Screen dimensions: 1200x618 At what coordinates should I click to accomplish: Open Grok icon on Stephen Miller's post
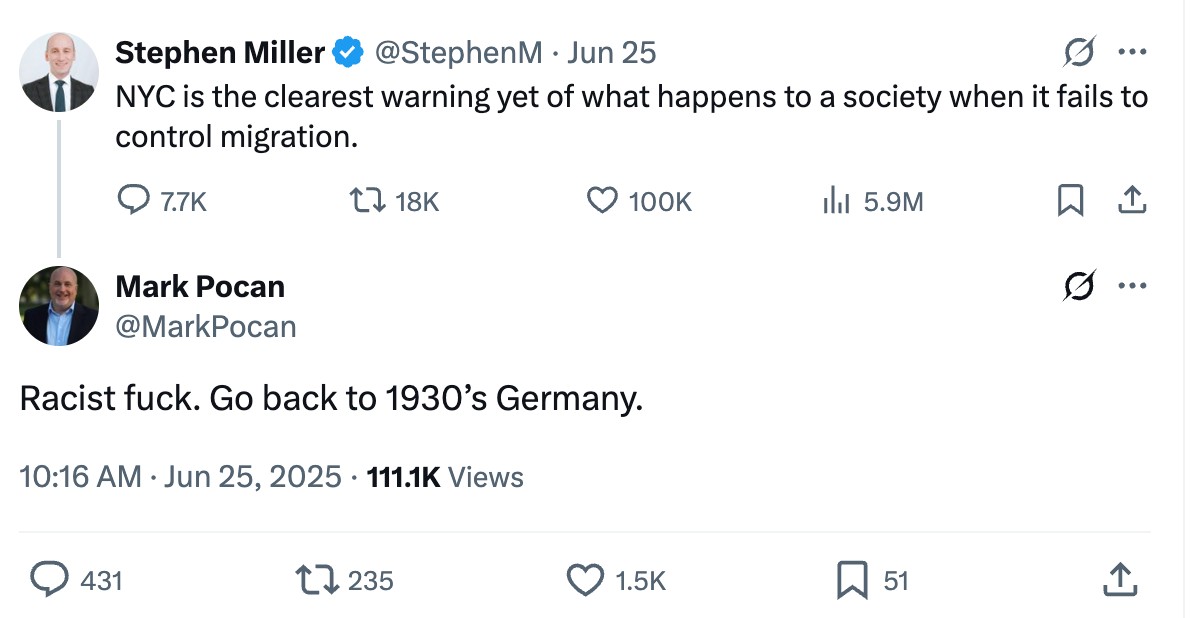pyautogui.click(x=1080, y=51)
